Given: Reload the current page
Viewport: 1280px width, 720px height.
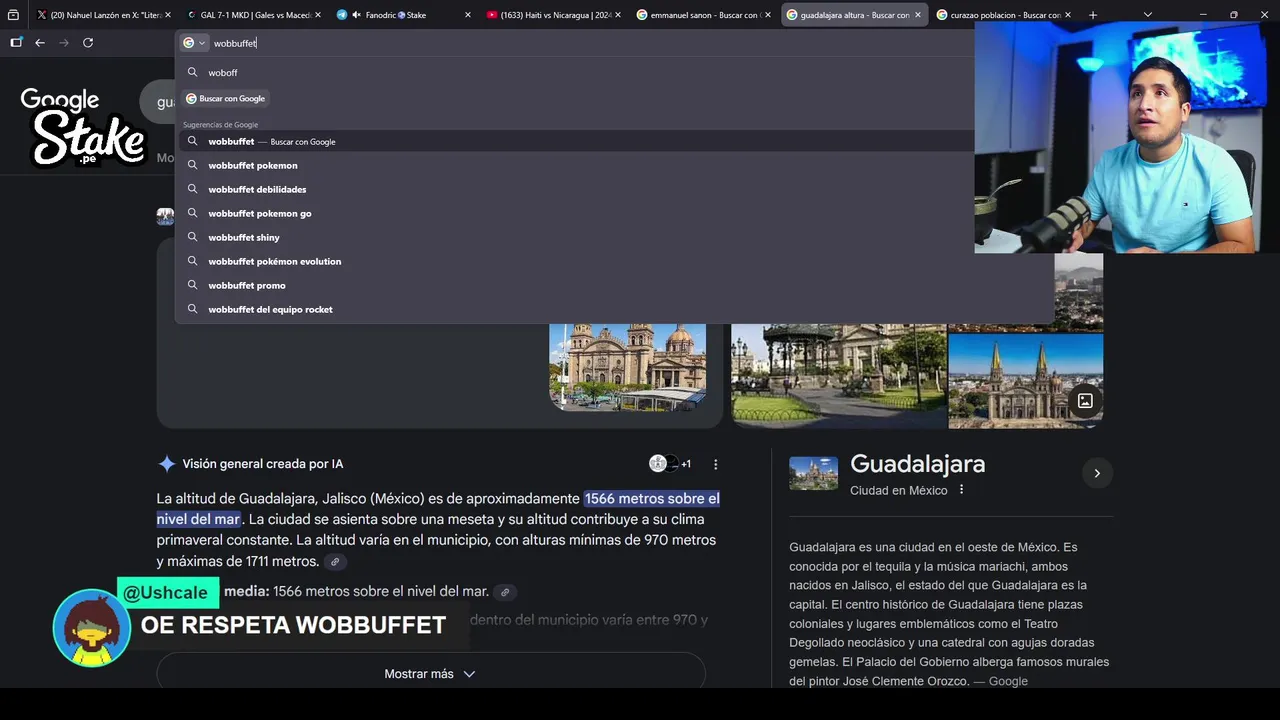Looking at the screenshot, I should [x=88, y=43].
